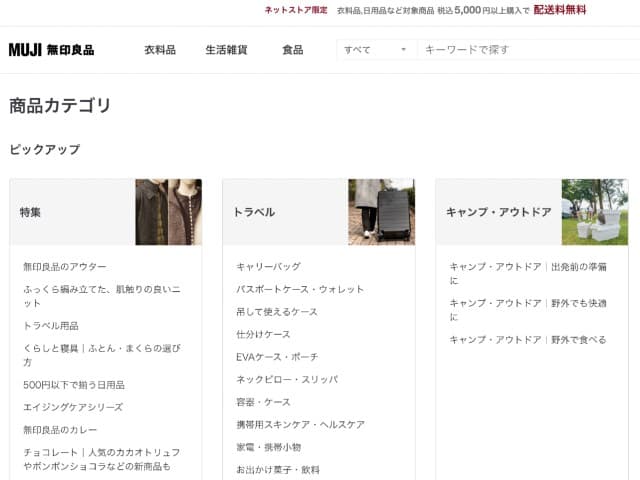This screenshot has height=480, width=640.
Task: Select the トラベル用品 link
Action: point(51,326)
